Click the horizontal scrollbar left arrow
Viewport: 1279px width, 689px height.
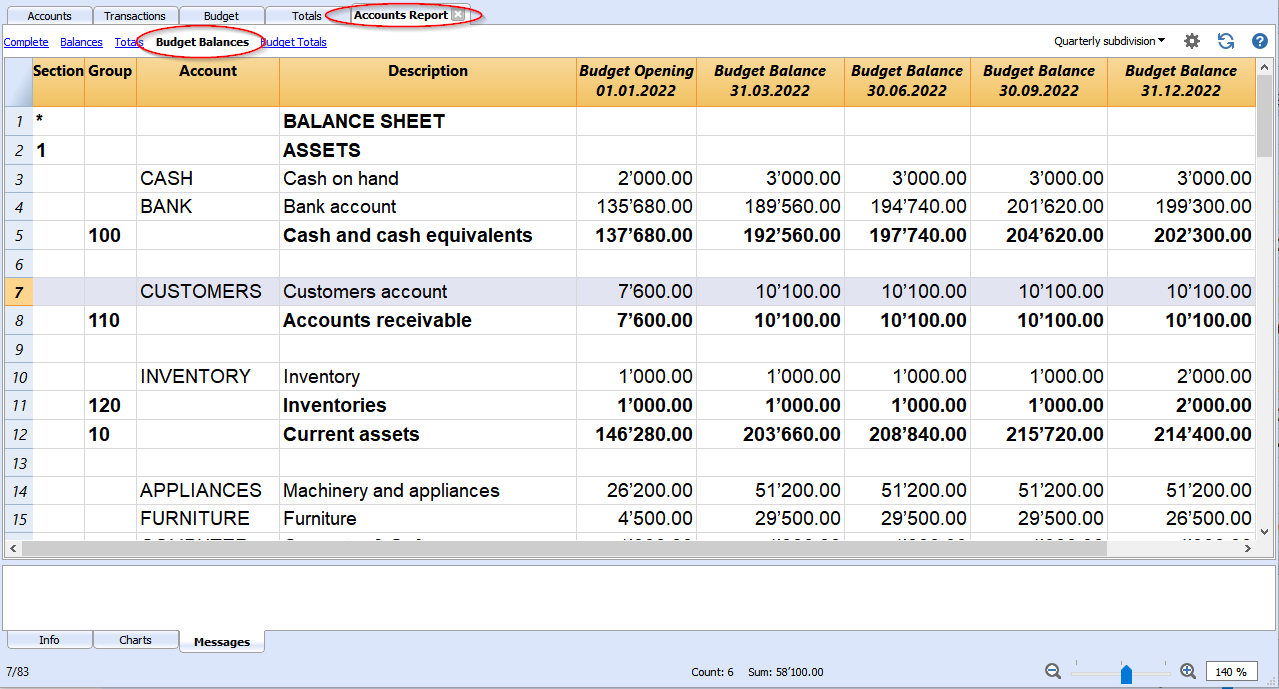13,549
